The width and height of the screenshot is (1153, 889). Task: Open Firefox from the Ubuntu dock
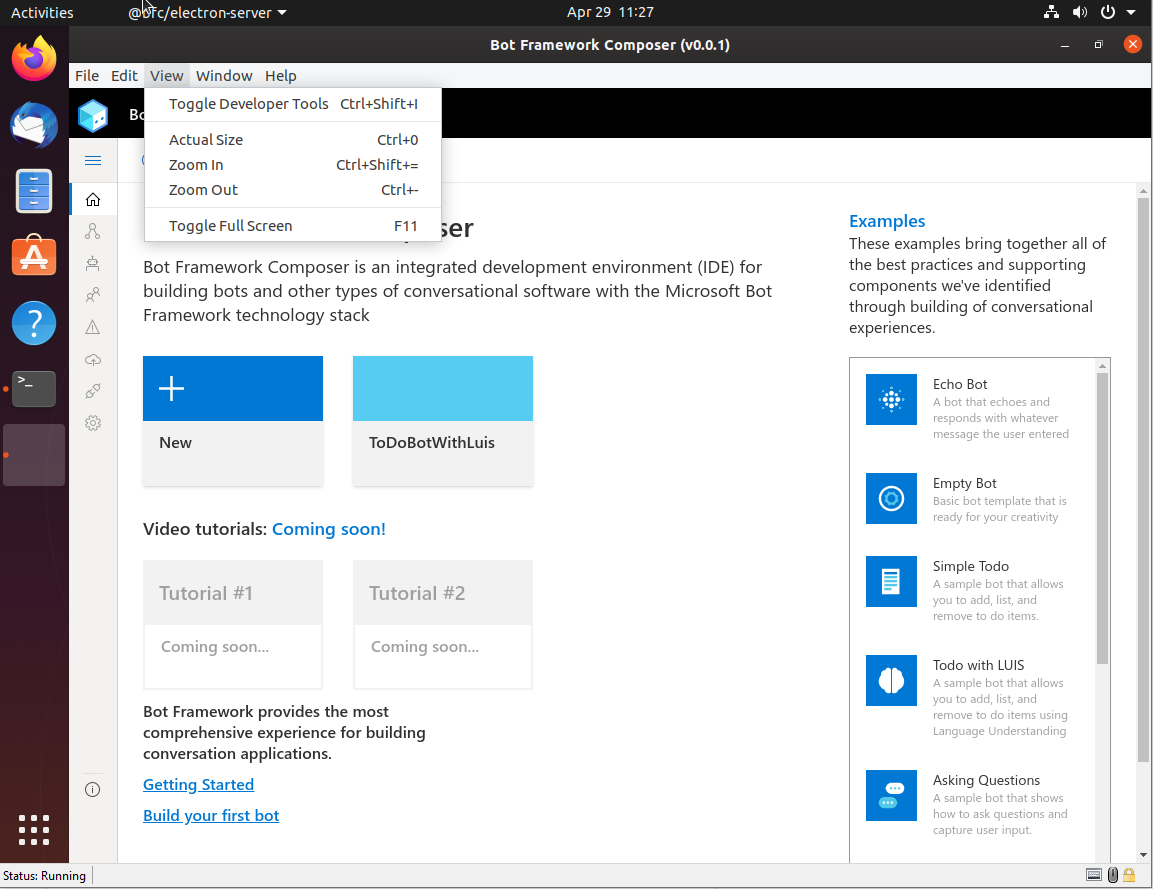click(x=34, y=59)
